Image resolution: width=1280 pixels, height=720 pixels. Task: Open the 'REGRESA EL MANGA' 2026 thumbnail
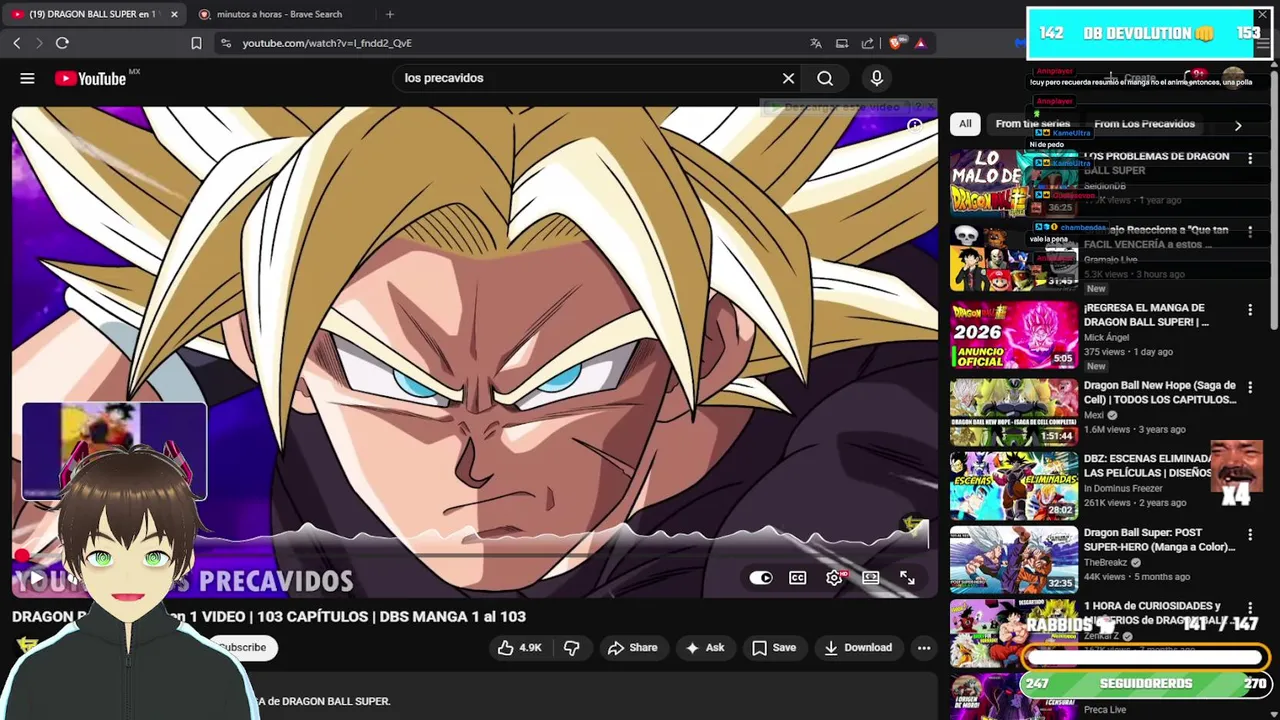pyautogui.click(x=1014, y=336)
